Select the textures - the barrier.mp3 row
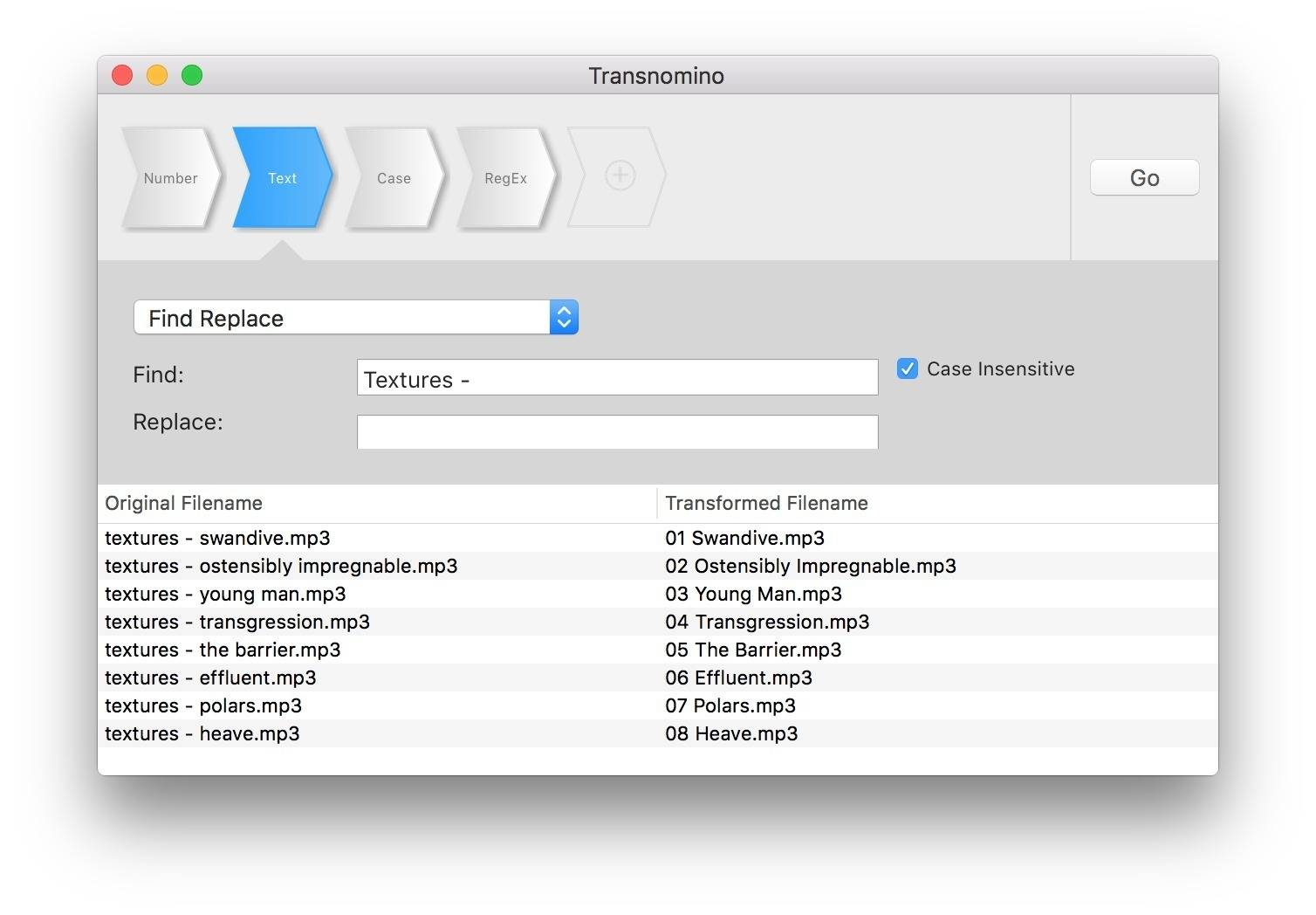1316x915 pixels. (x=223, y=650)
